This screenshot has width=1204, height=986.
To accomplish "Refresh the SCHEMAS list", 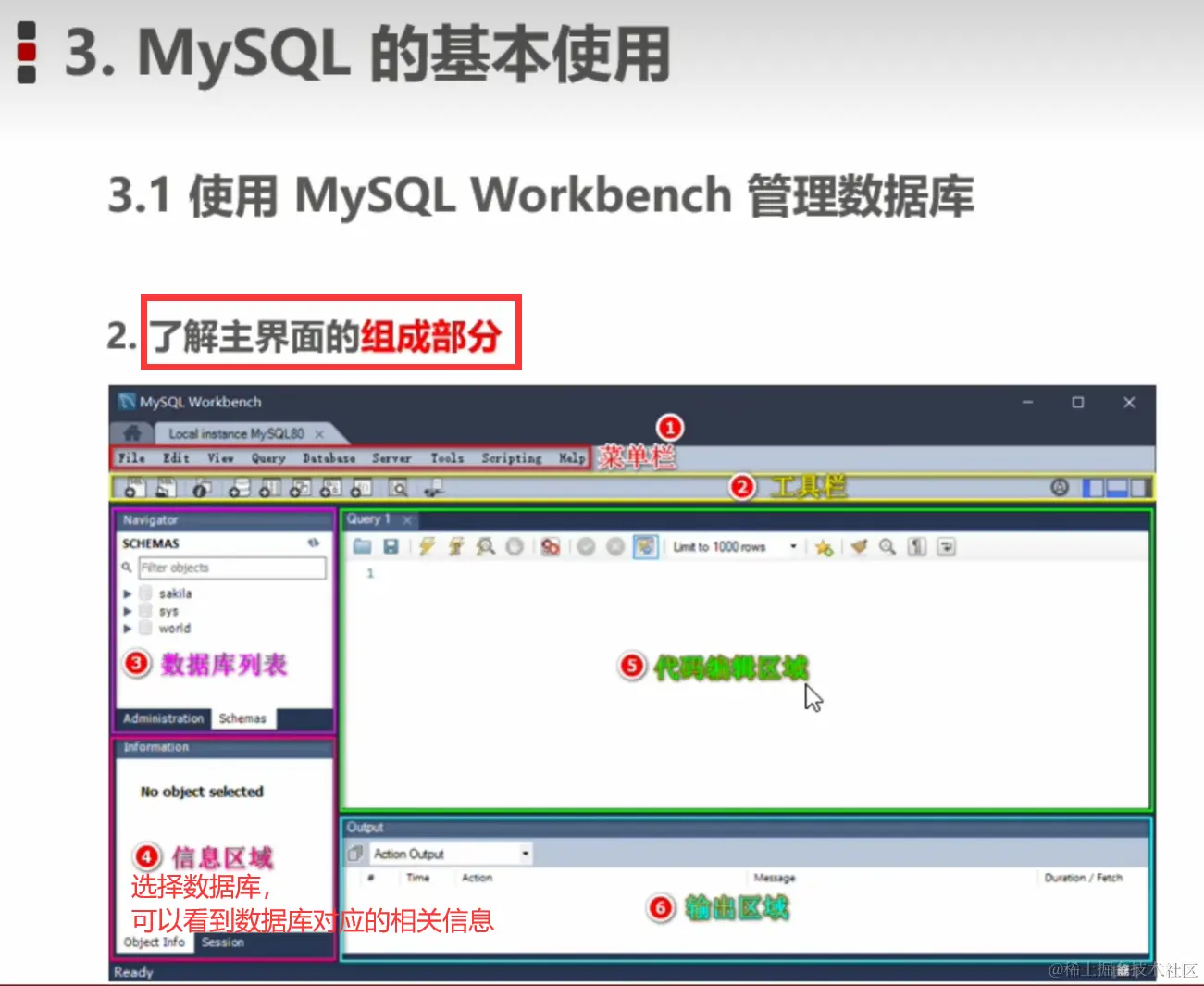I will 314,543.
